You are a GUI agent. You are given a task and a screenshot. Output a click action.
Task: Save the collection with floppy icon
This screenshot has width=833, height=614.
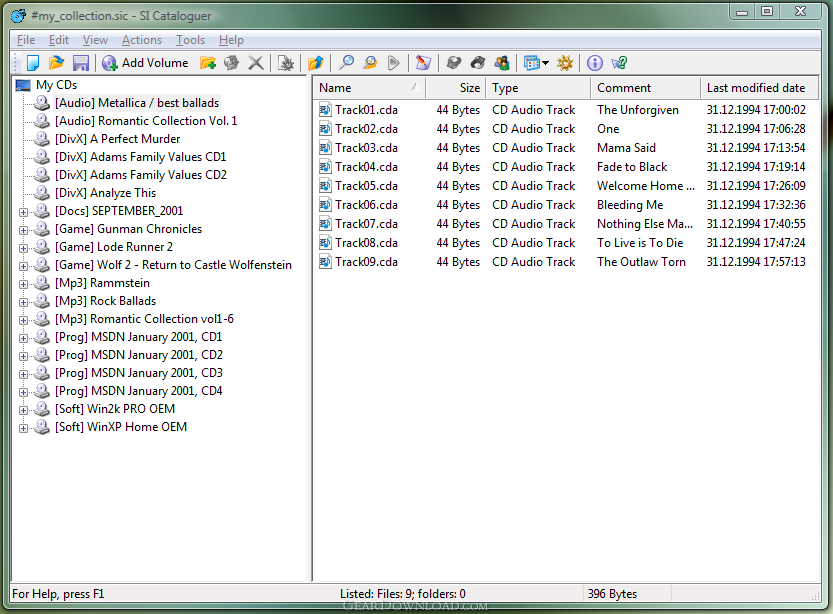[81, 63]
